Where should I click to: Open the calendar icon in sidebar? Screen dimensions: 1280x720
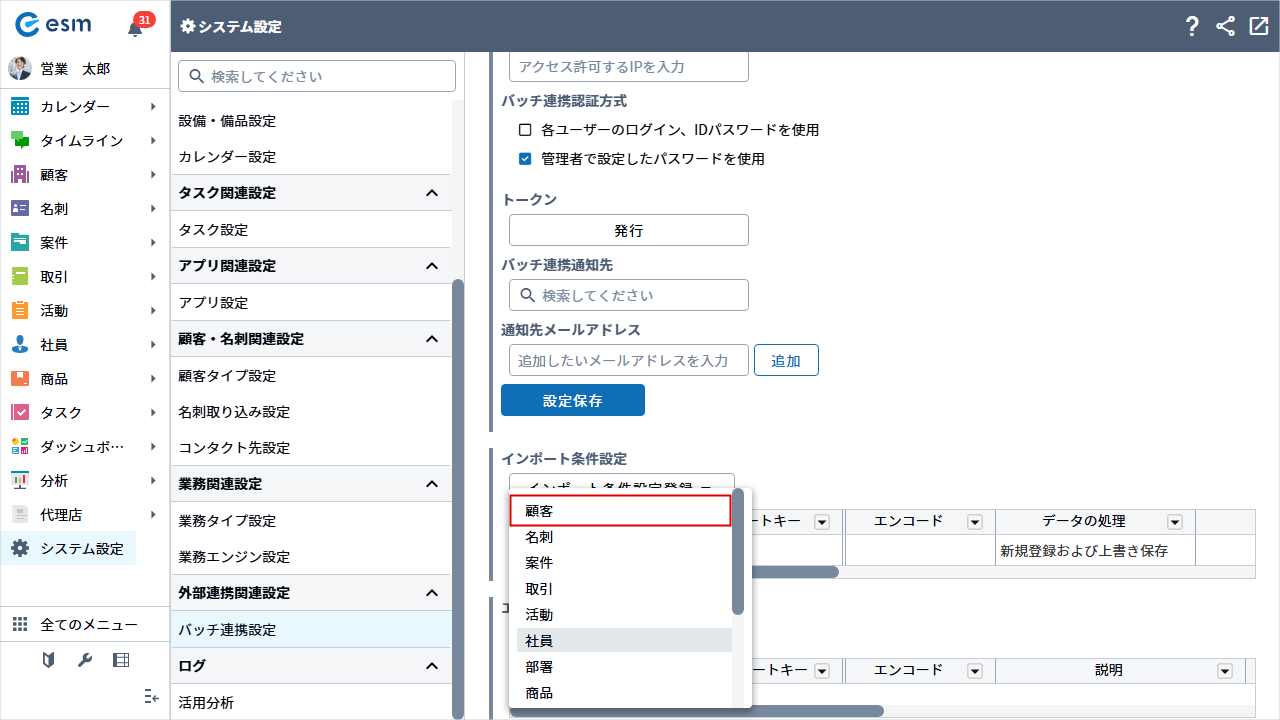(x=20, y=107)
